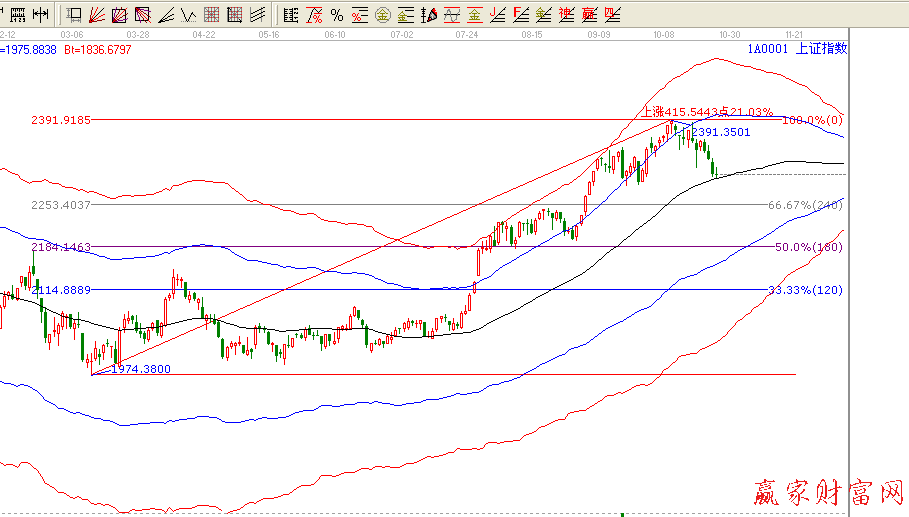Choose the zigzag wave line tool
Viewport: 909px width, 517px height.
click(x=188, y=15)
